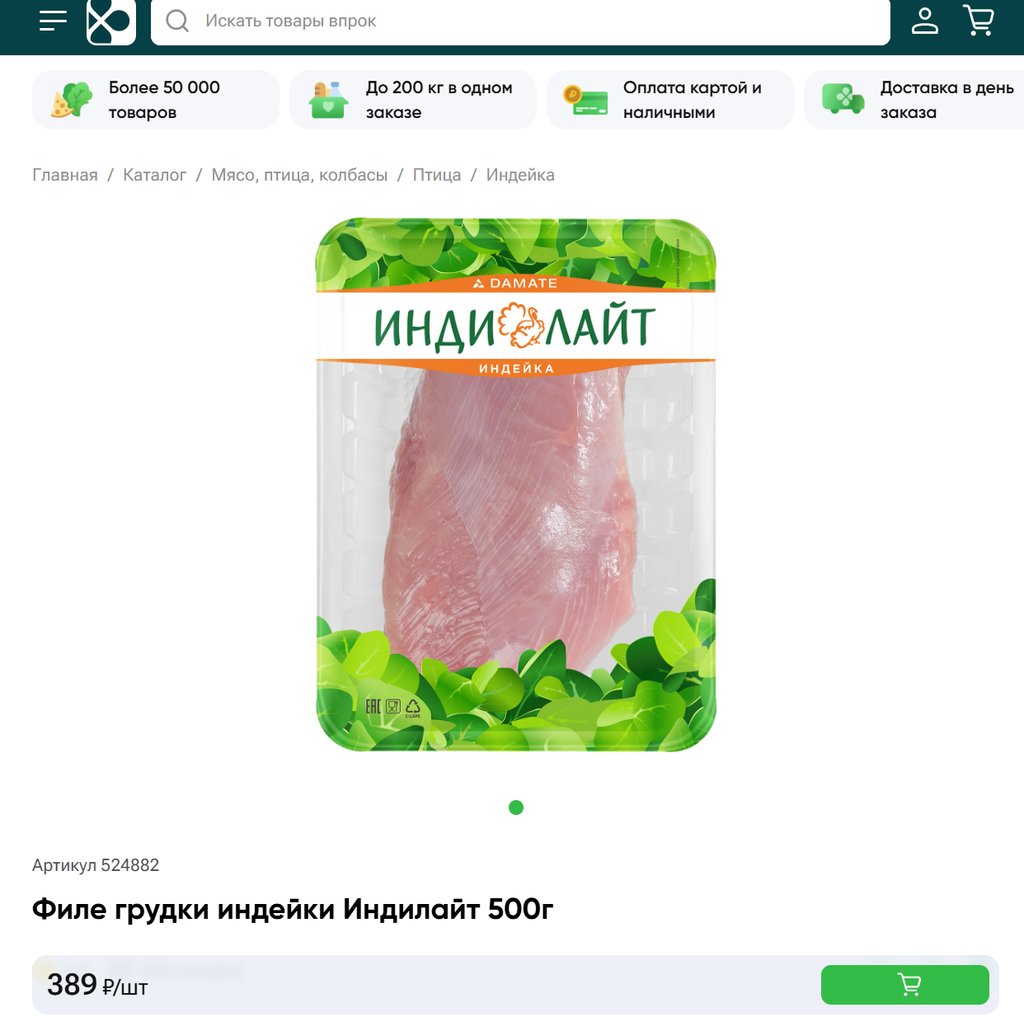The image size is (1024, 1017).
Task: Click the cheese and greens icon
Action: click(71, 100)
